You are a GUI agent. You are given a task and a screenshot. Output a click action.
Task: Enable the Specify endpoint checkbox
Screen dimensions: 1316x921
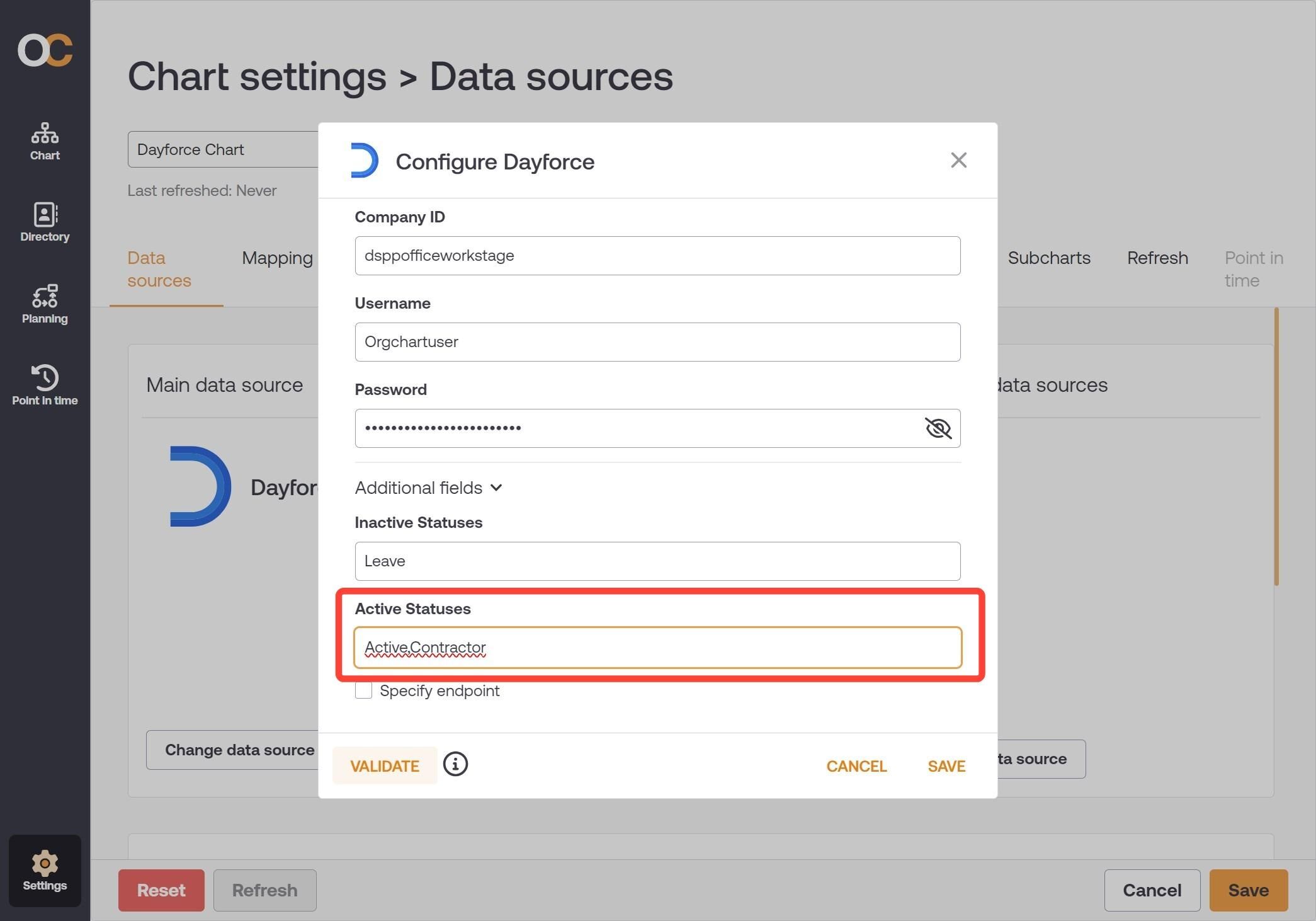363,690
